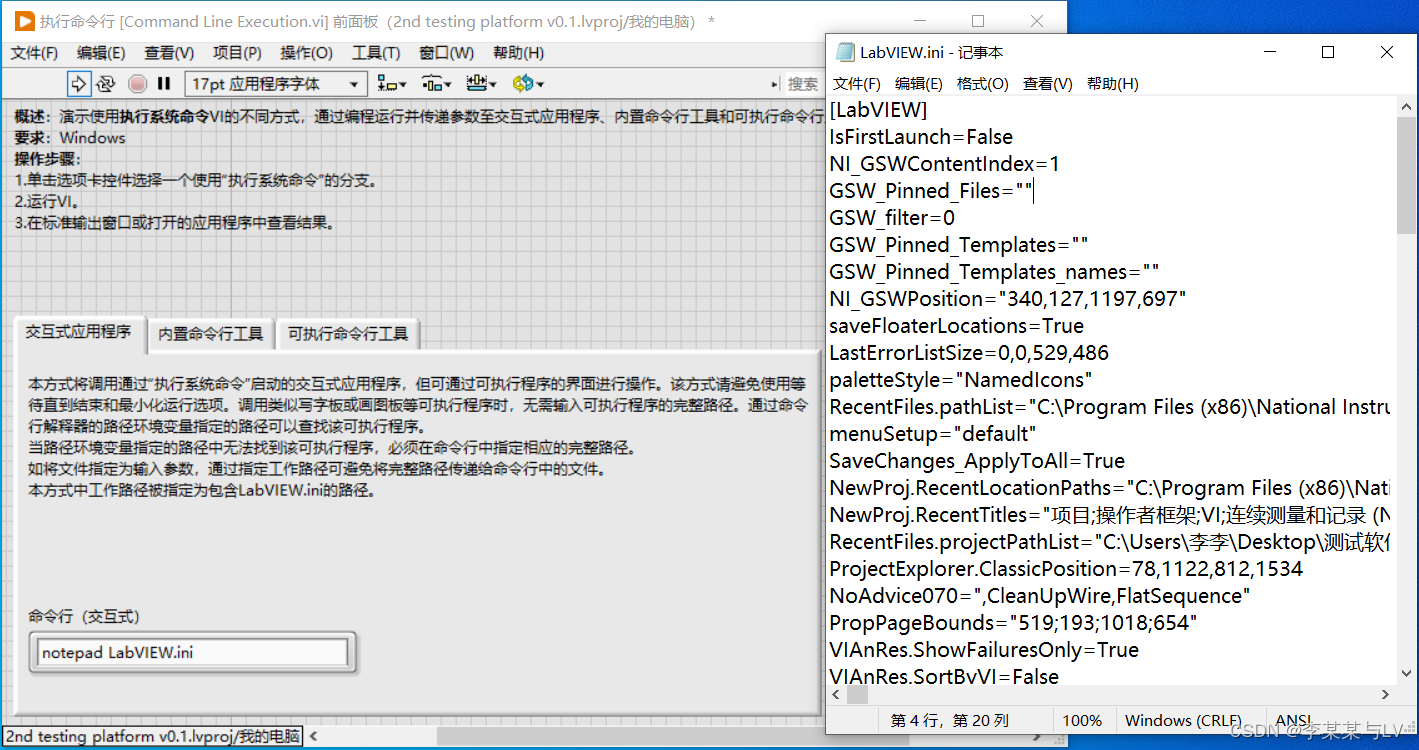The height and width of the screenshot is (750, 1419).
Task: Click the Notepad horizontal scrollbar left arrow
Action: click(836, 694)
